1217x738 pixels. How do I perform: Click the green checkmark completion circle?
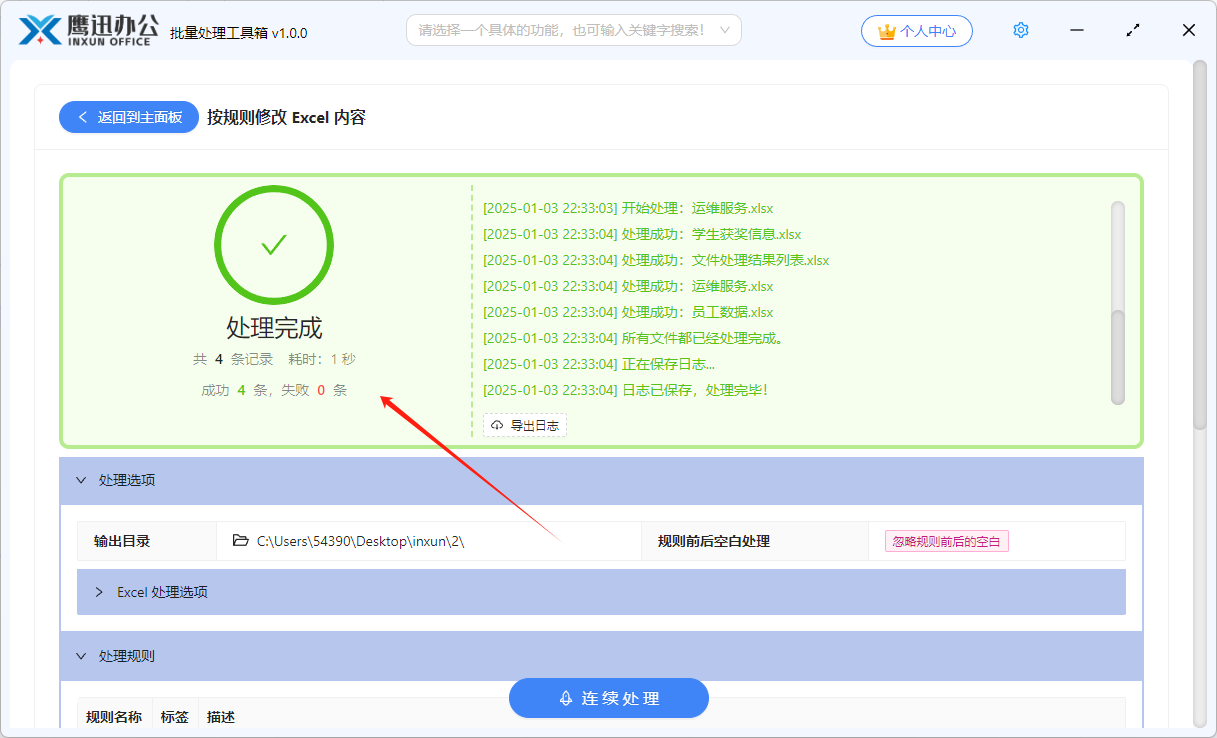click(x=273, y=244)
